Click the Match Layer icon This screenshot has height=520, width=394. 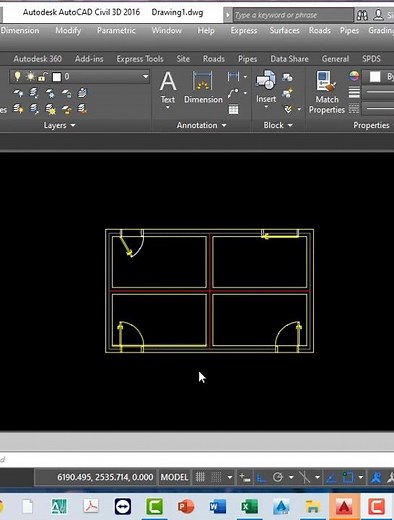[x=82, y=109]
